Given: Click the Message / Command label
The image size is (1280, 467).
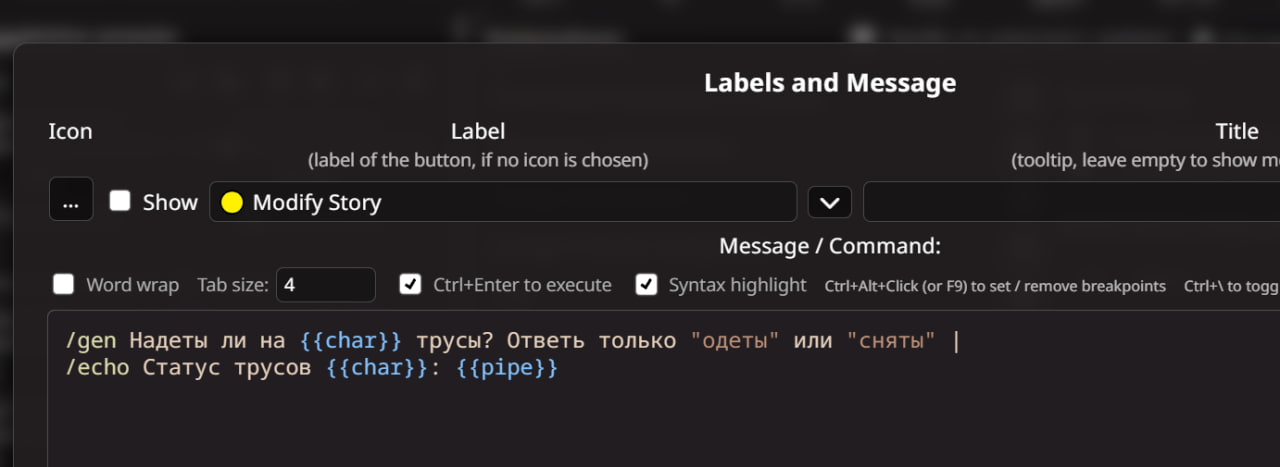Looking at the screenshot, I should (830, 246).
